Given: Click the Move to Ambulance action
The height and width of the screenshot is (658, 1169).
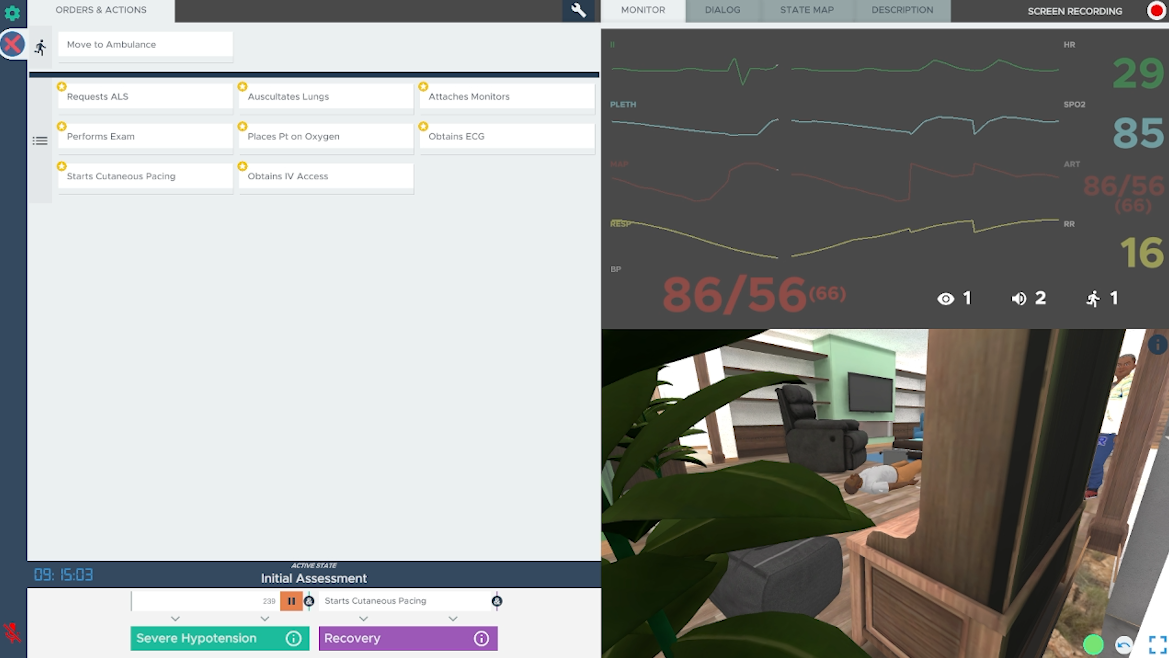Looking at the screenshot, I should click(x=145, y=45).
